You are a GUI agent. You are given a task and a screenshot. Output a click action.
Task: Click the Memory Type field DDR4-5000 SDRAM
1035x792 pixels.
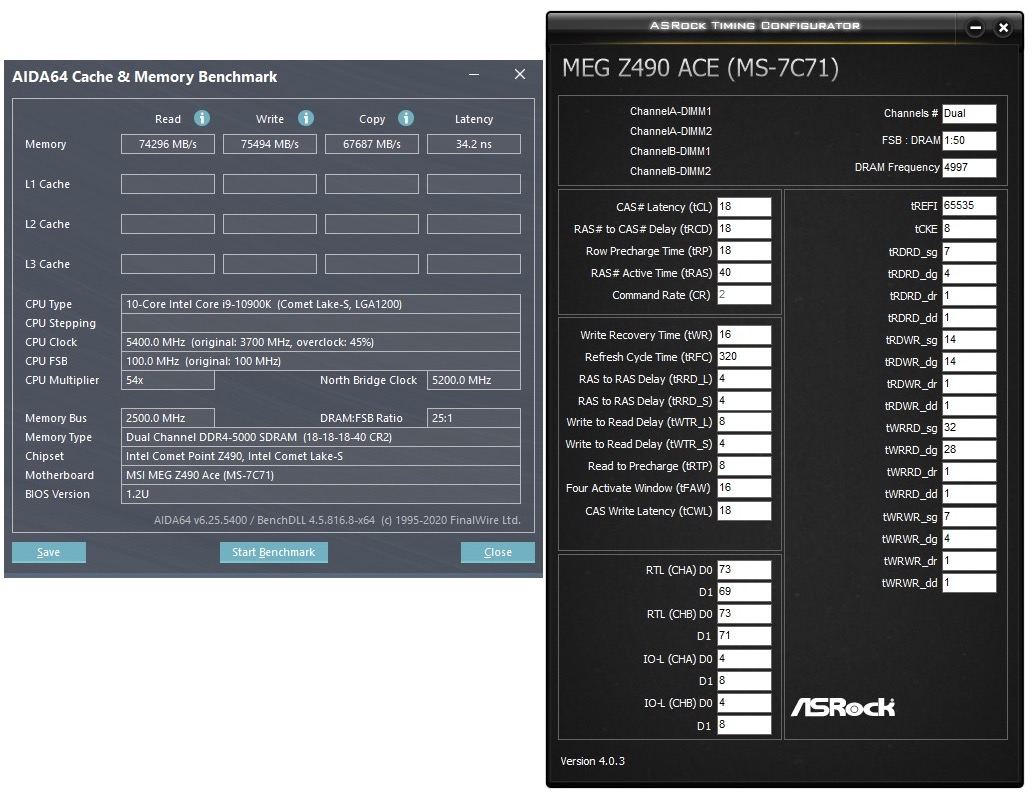pyautogui.click(x=321, y=437)
